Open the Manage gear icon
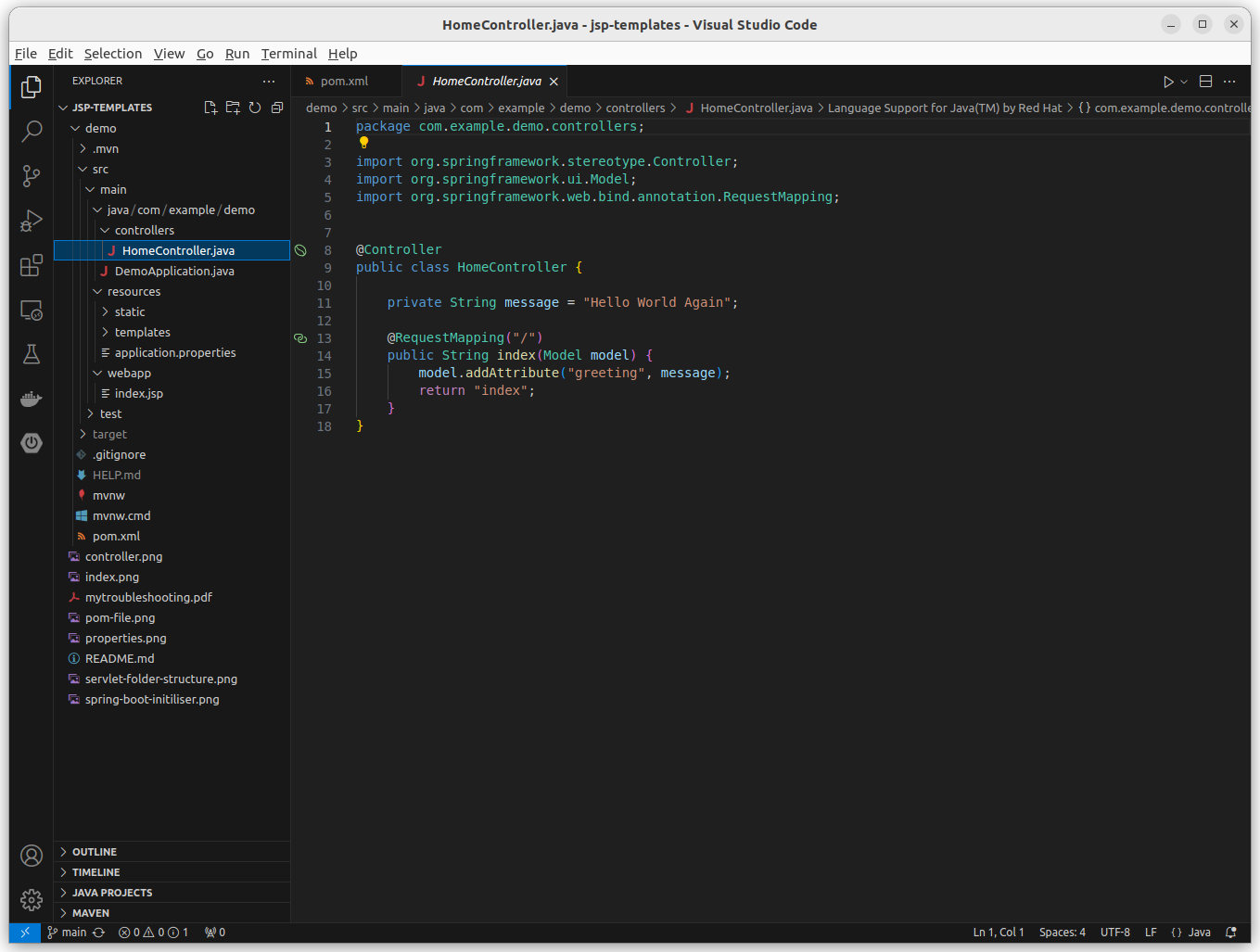 click(x=32, y=900)
